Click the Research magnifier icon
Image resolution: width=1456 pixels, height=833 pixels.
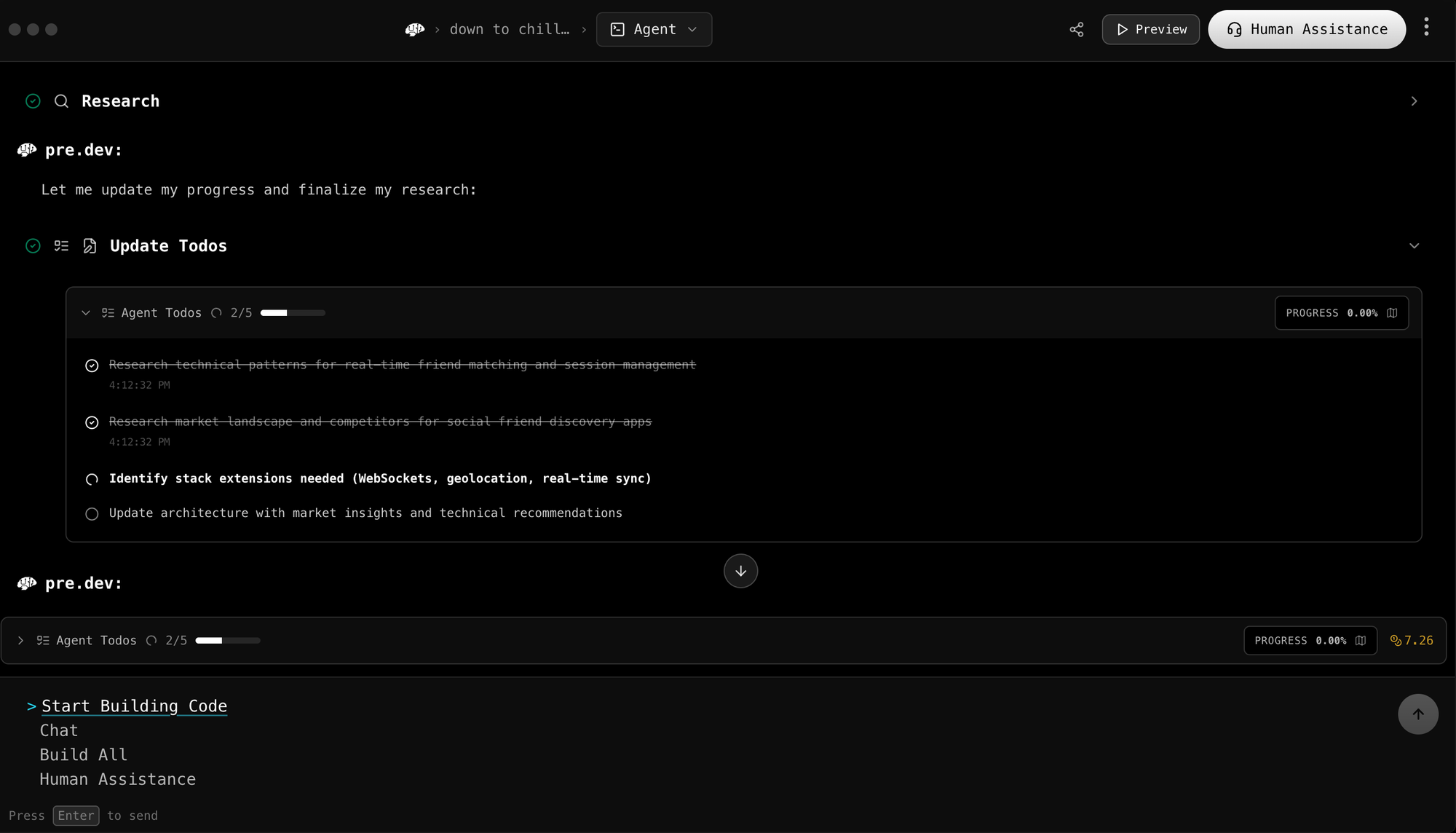tap(62, 101)
